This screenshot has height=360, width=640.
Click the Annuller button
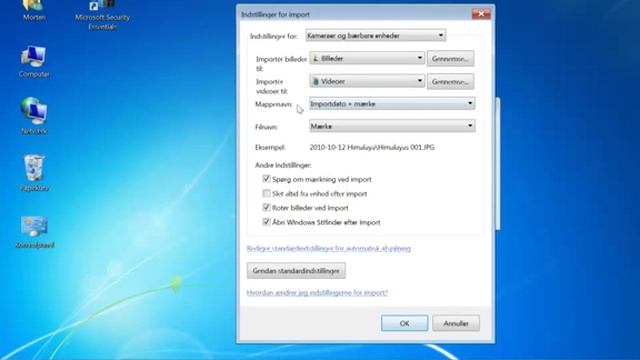(456, 323)
